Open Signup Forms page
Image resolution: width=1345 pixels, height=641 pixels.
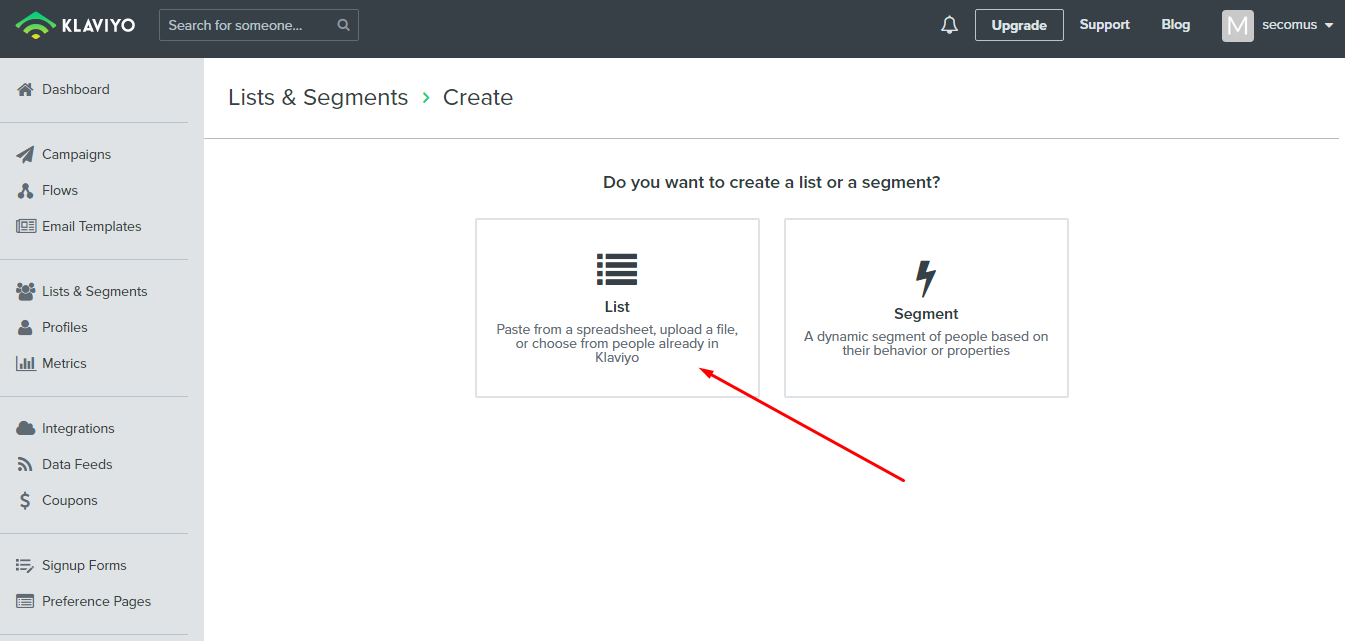pyautogui.click(x=84, y=565)
